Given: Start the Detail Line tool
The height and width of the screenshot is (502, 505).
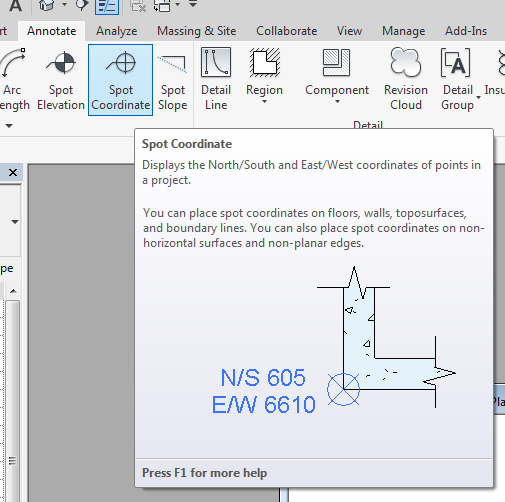Looking at the screenshot, I should (x=216, y=80).
